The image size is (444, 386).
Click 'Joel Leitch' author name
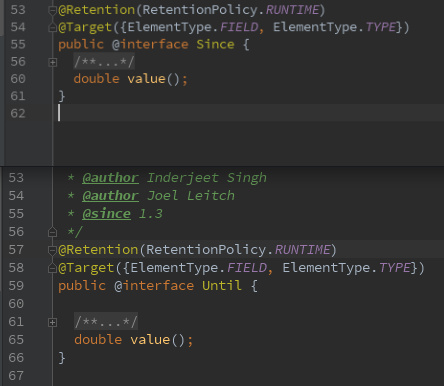click(x=191, y=196)
